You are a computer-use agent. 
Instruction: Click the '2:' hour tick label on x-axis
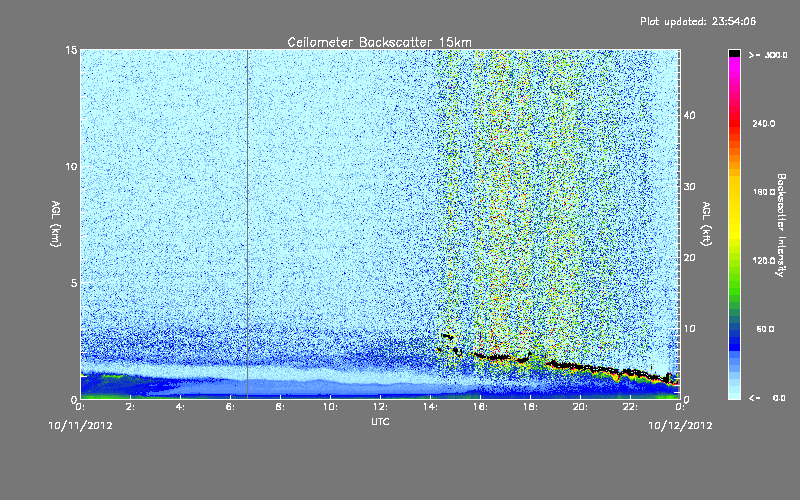click(x=130, y=407)
